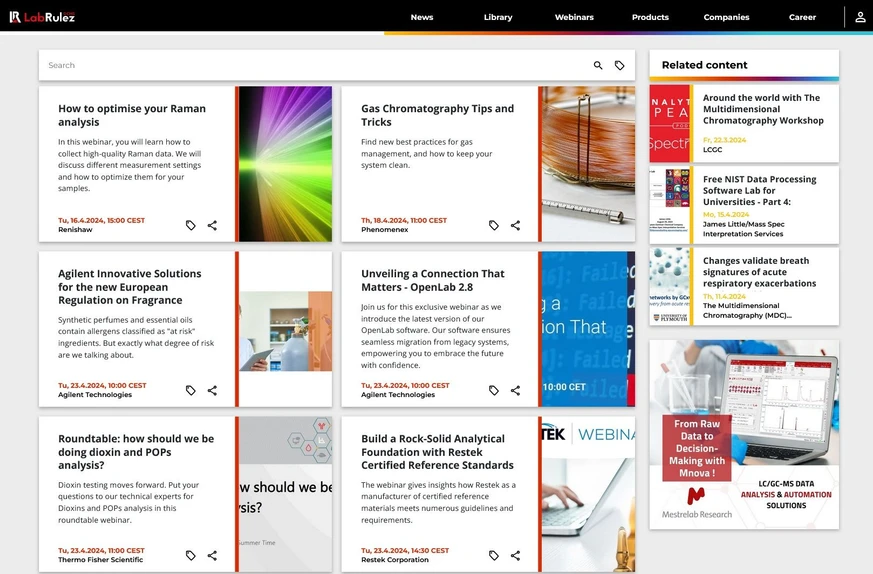This screenshot has width=873, height=574.
Task: Click 'Th, 11.4.2024' date
Action: [x=724, y=296]
